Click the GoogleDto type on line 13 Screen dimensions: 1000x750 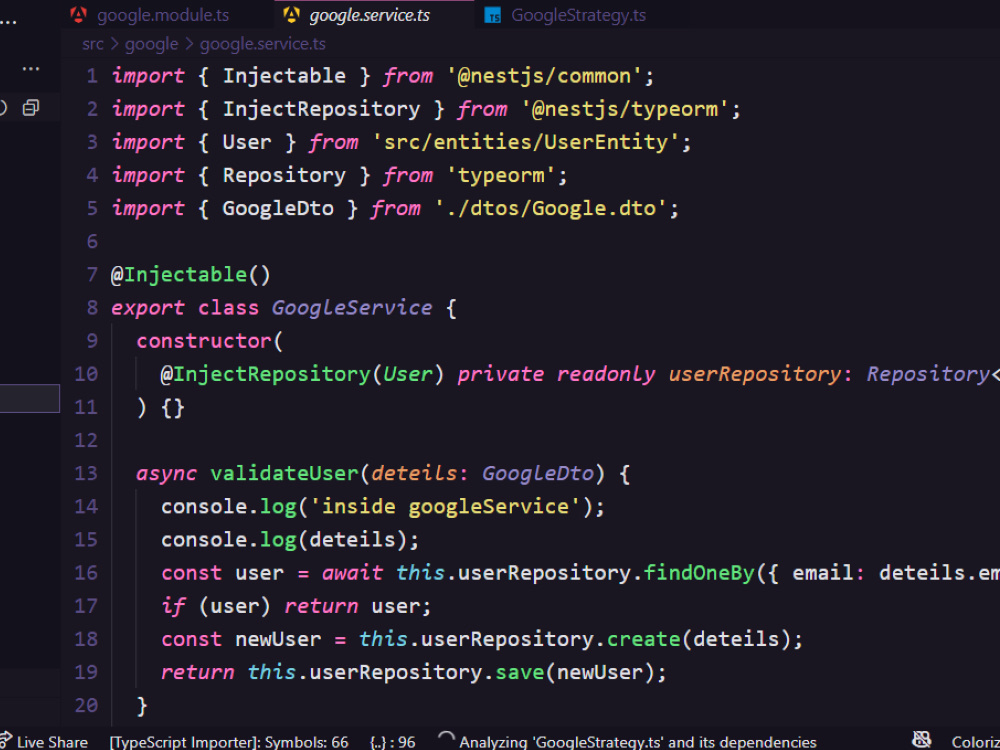[x=538, y=474]
